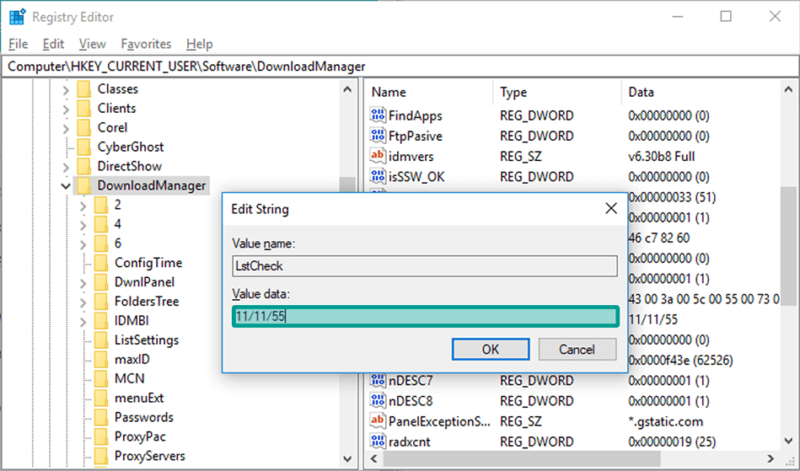Image resolution: width=800 pixels, height=471 pixels.
Task: Expand the Classes key
Action: pyautogui.click(x=66, y=90)
